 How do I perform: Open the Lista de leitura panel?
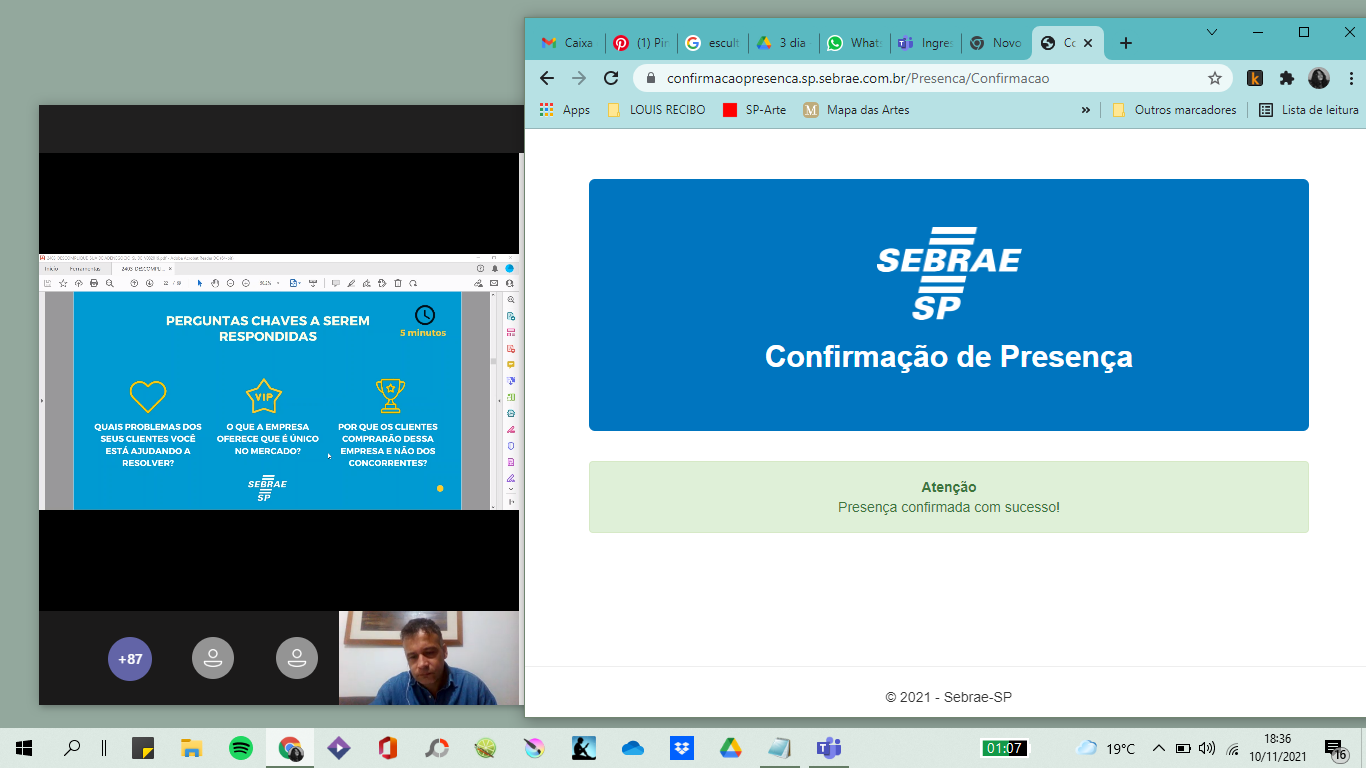(1309, 110)
